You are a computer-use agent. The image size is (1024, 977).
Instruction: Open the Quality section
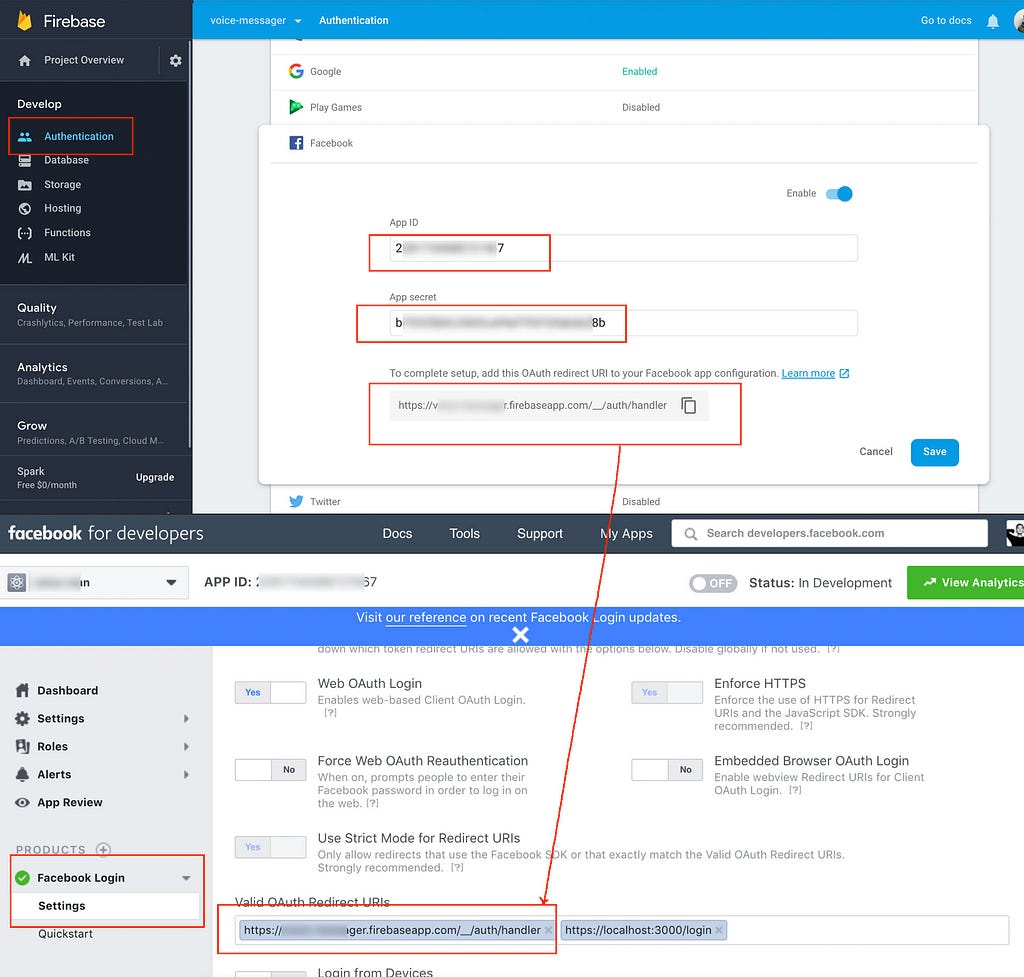click(95, 314)
